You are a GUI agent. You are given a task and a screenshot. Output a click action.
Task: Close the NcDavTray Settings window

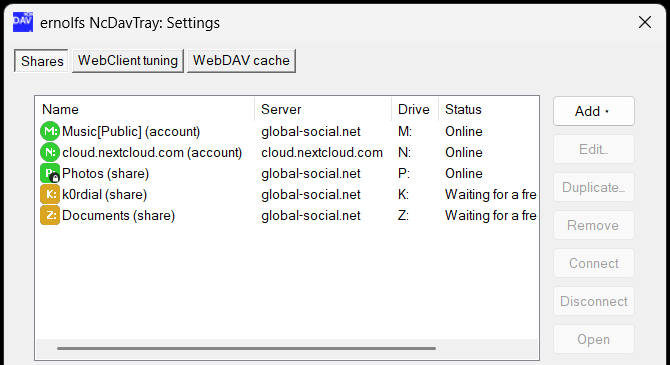tap(645, 22)
